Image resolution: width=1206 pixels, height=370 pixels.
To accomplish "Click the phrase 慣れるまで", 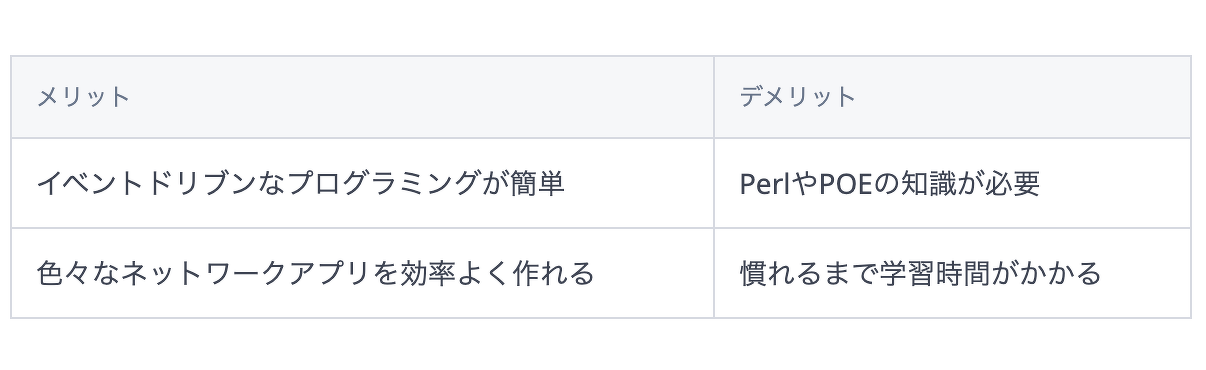I will pos(809,273).
